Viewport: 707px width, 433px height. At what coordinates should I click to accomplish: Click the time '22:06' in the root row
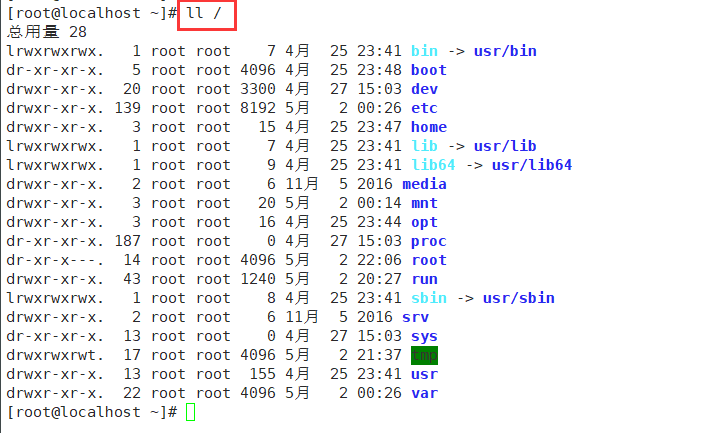point(379,260)
